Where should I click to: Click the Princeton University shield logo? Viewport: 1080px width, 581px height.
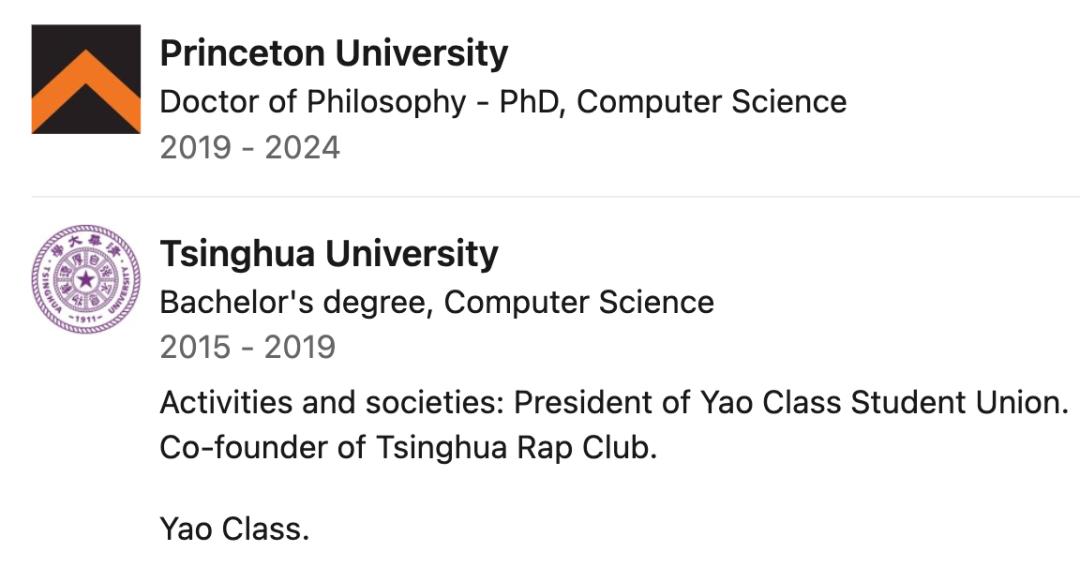(x=86, y=79)
